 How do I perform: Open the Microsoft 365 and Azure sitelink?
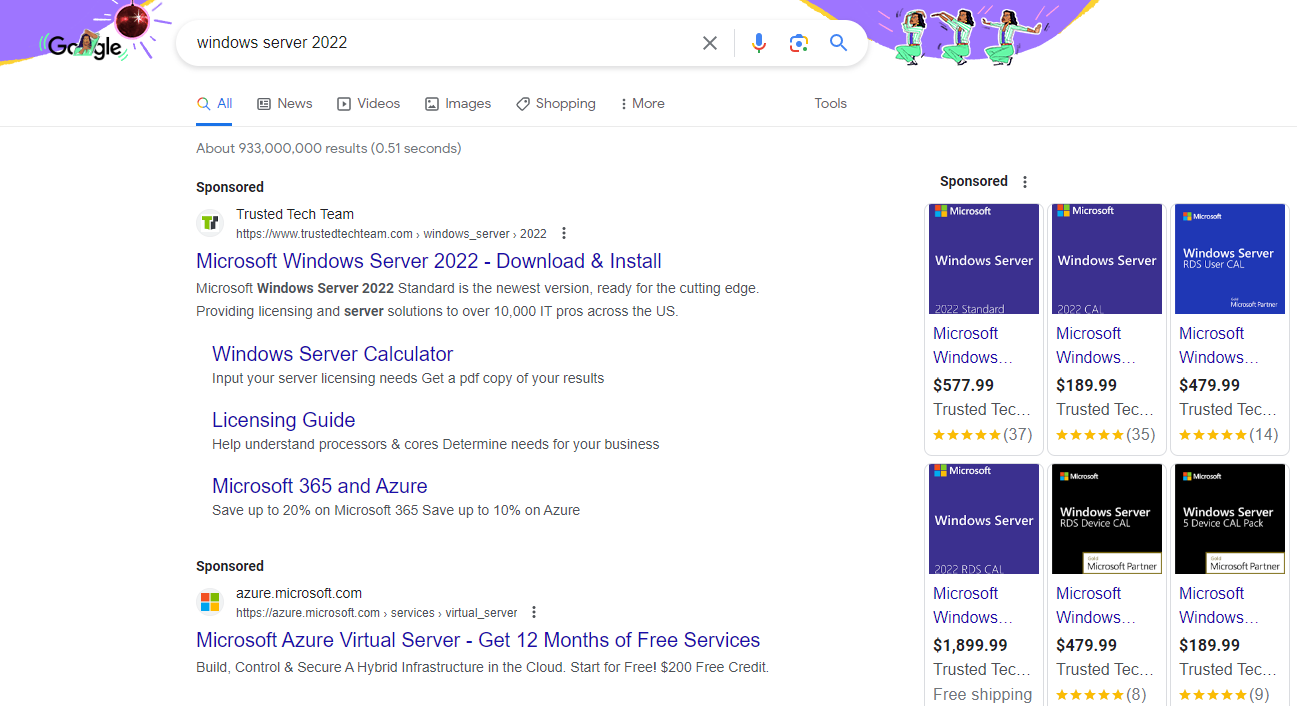[320, 486]
